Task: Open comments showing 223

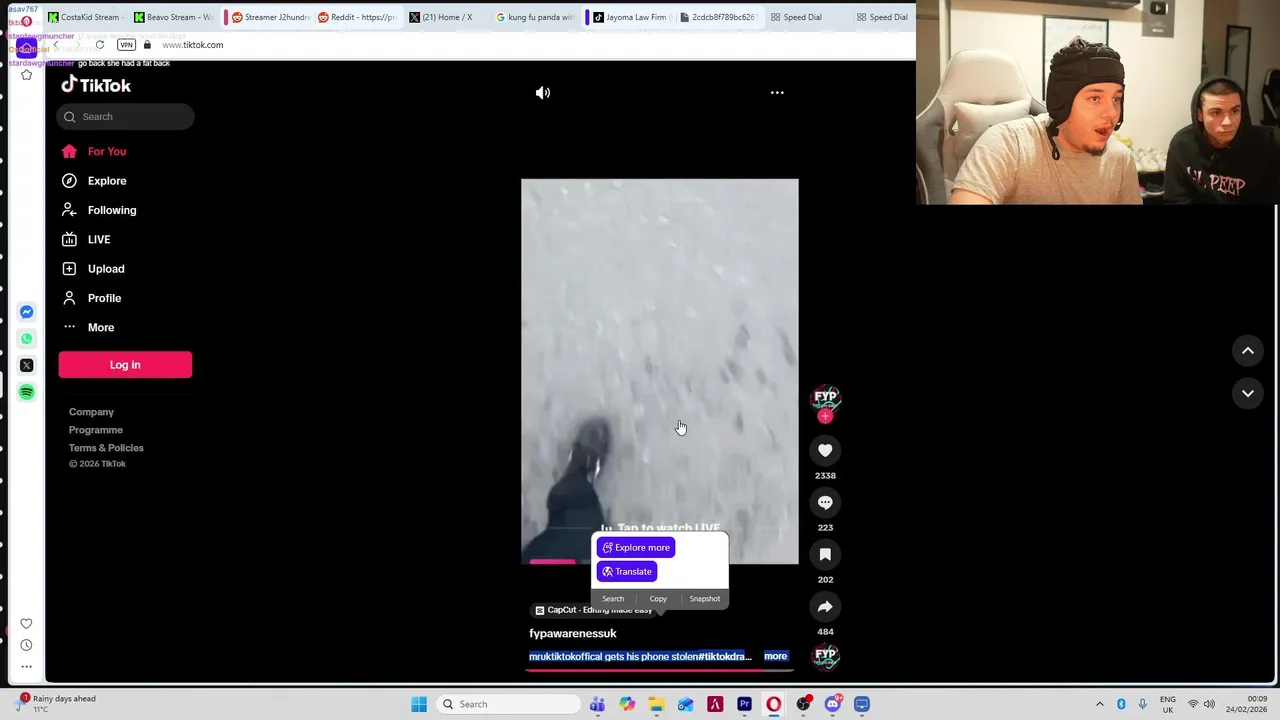Action: pos(825,503)
